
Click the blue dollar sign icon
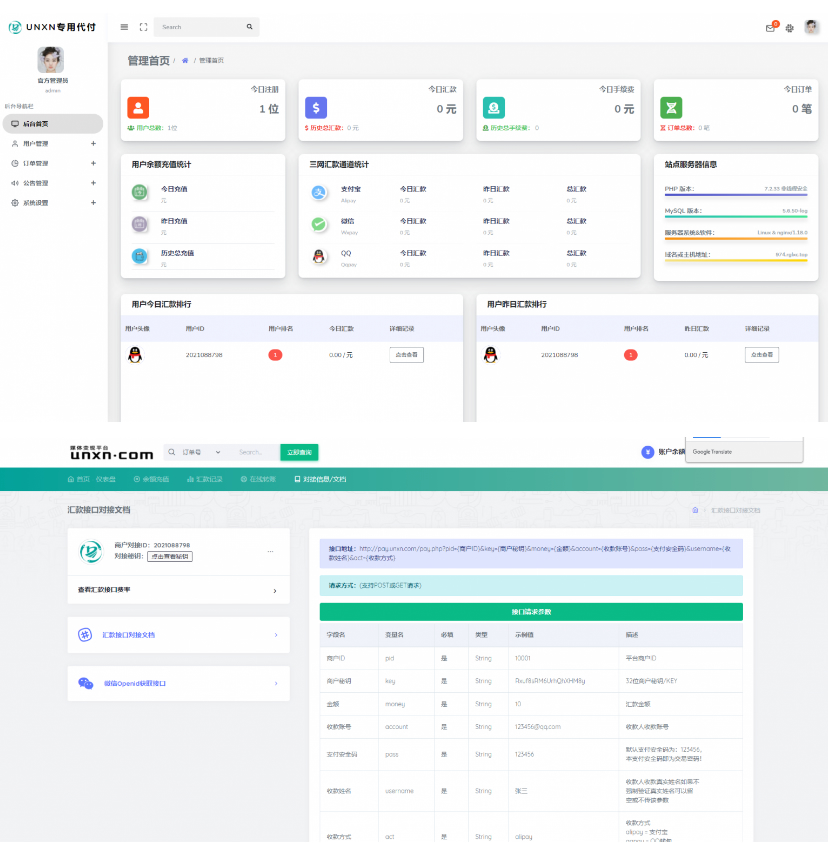click(x=315, y=107)
